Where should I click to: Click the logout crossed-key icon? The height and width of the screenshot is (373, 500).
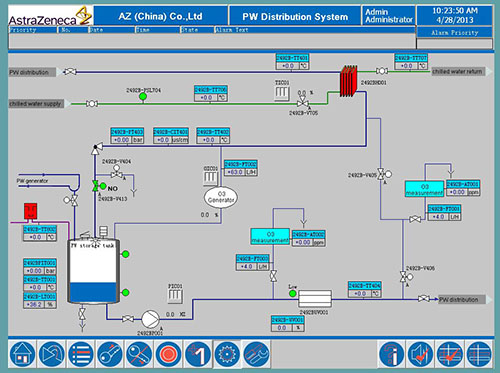139,354
